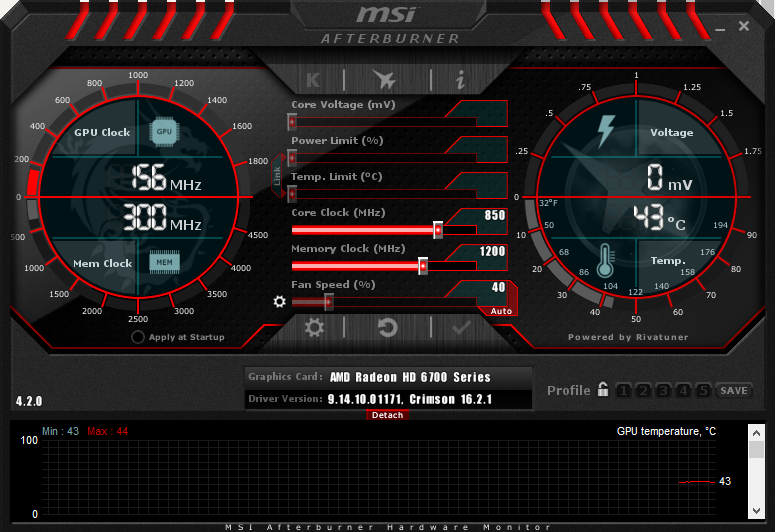Toggle the fan speed Auto button
Screen dimensions: 775x532
(501, 311)
